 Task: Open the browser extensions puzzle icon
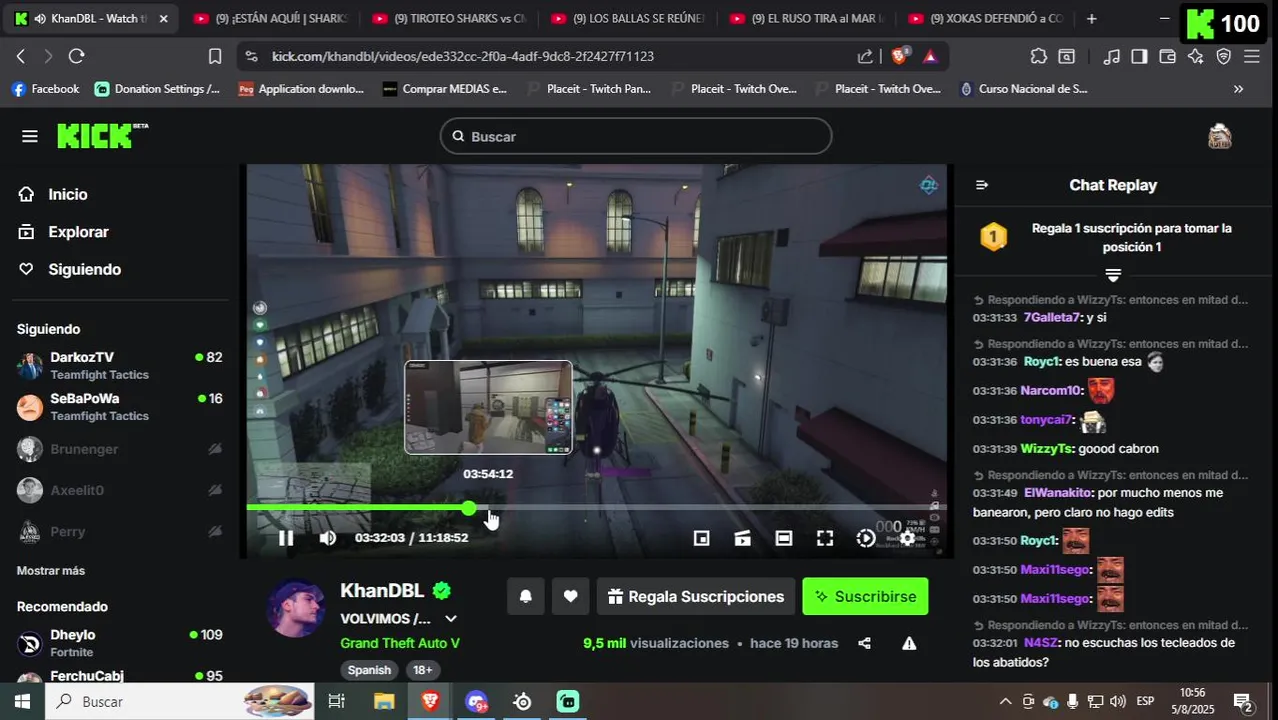tap(1039, 57)
